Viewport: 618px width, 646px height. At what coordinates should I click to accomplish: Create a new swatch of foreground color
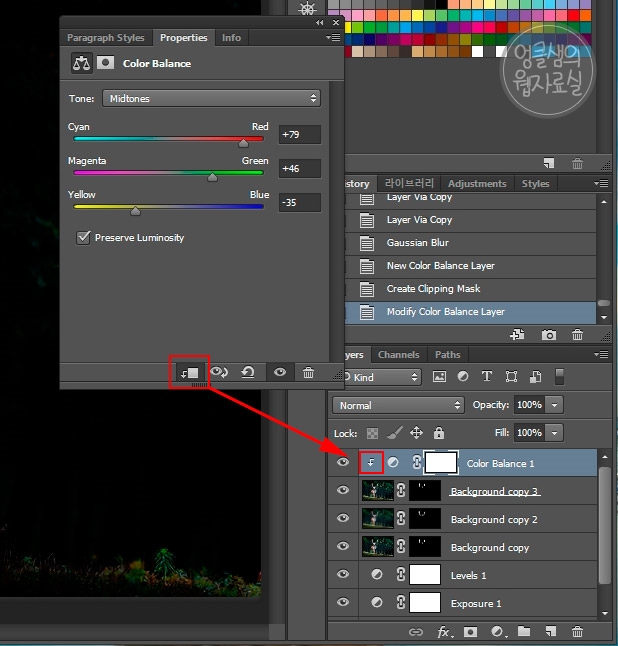[549, 163]
